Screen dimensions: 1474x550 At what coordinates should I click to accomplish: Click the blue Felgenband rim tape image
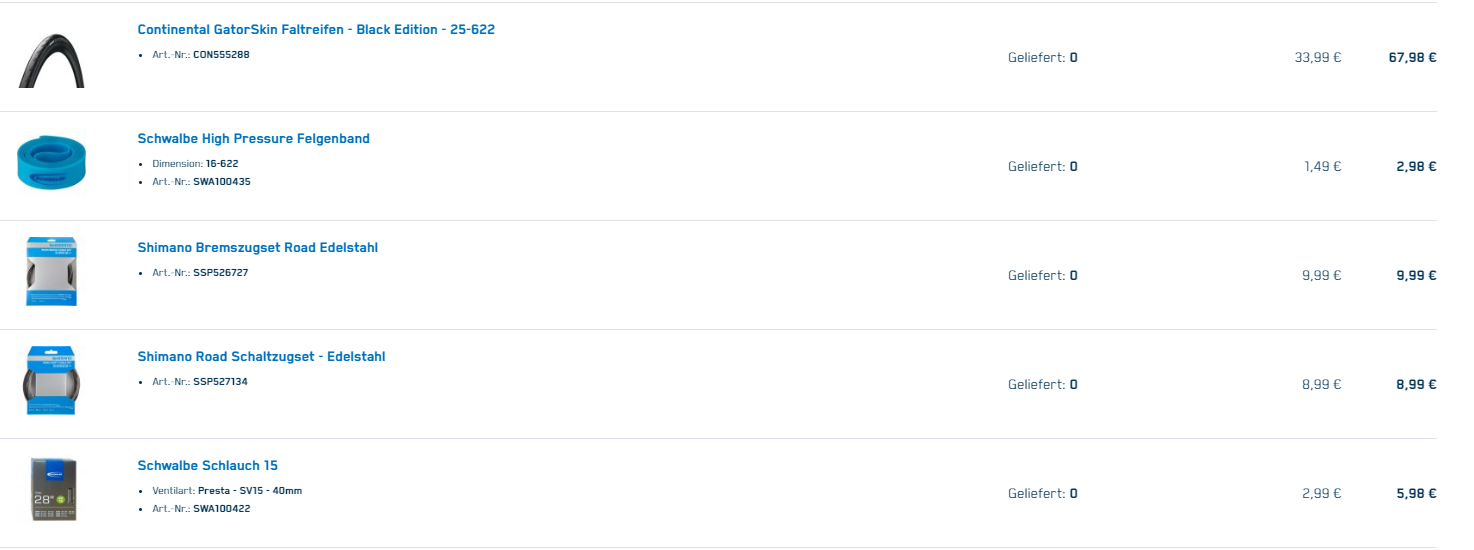pos(51,165)
